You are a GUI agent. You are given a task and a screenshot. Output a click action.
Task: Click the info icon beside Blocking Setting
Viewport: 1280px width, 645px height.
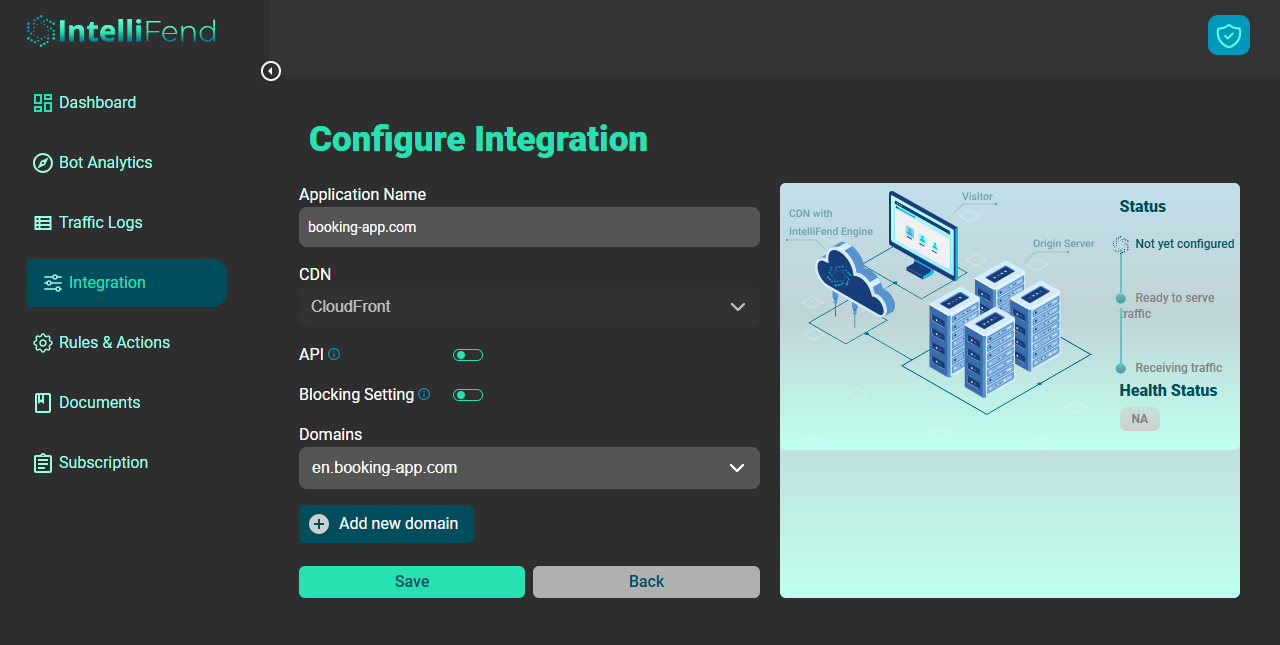click(x=424, y=394)
